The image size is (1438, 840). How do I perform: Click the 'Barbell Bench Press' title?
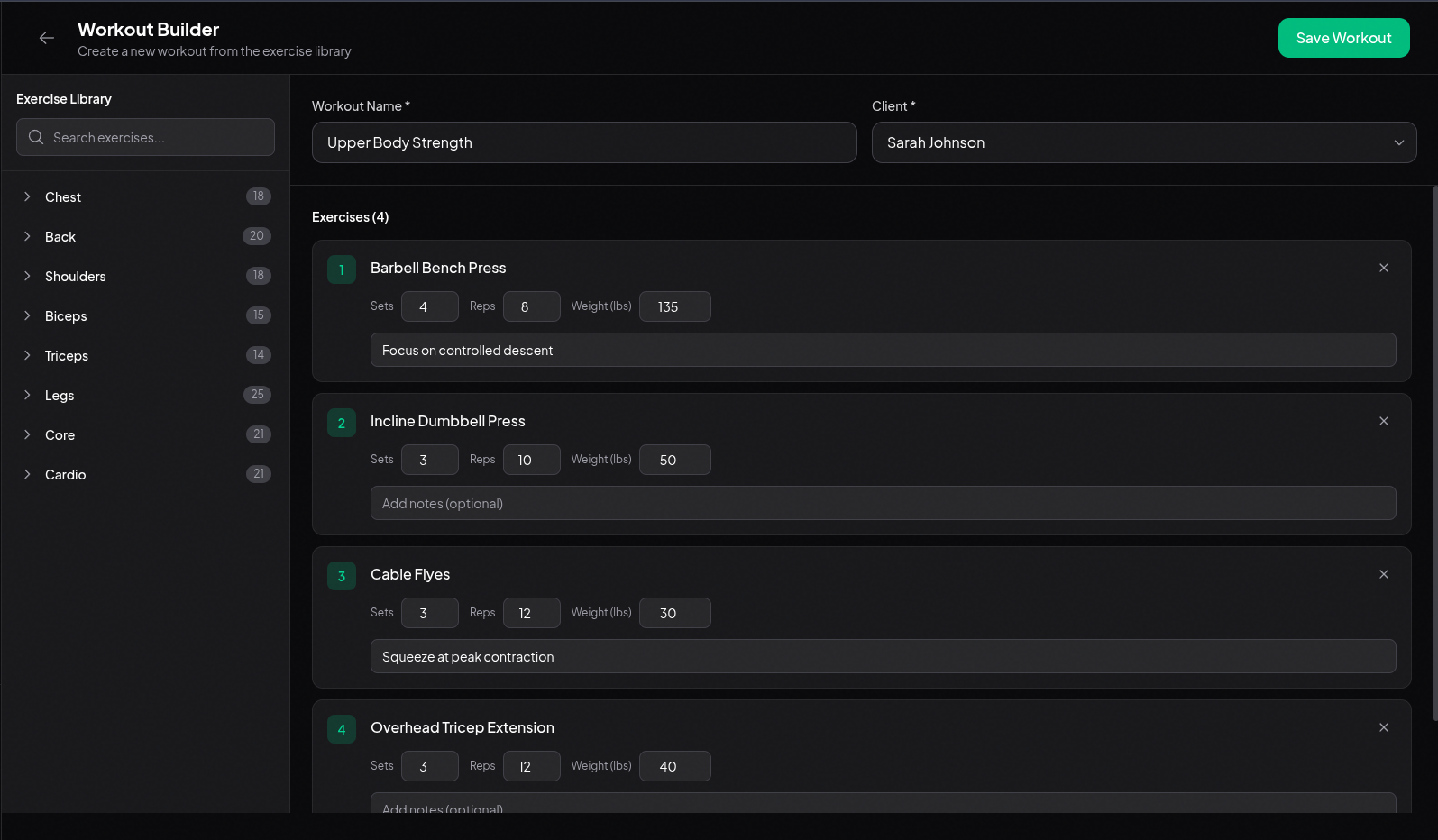tap(438, 268)
